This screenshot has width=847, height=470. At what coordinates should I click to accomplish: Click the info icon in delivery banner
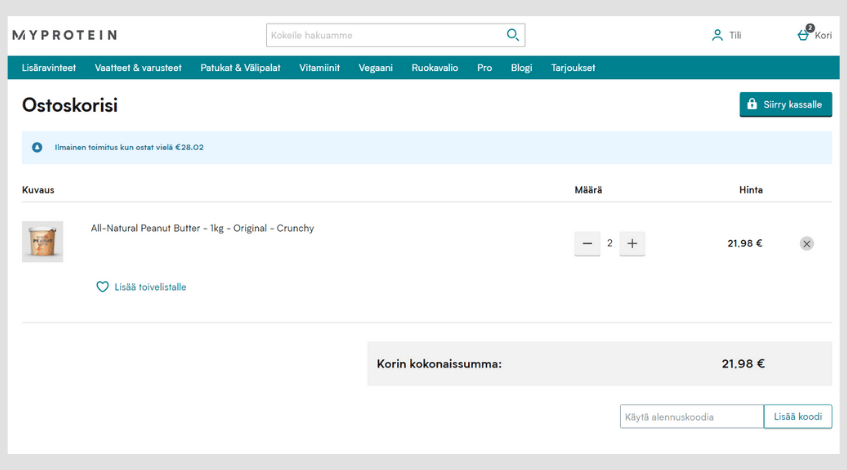click(x=37, y=147)
